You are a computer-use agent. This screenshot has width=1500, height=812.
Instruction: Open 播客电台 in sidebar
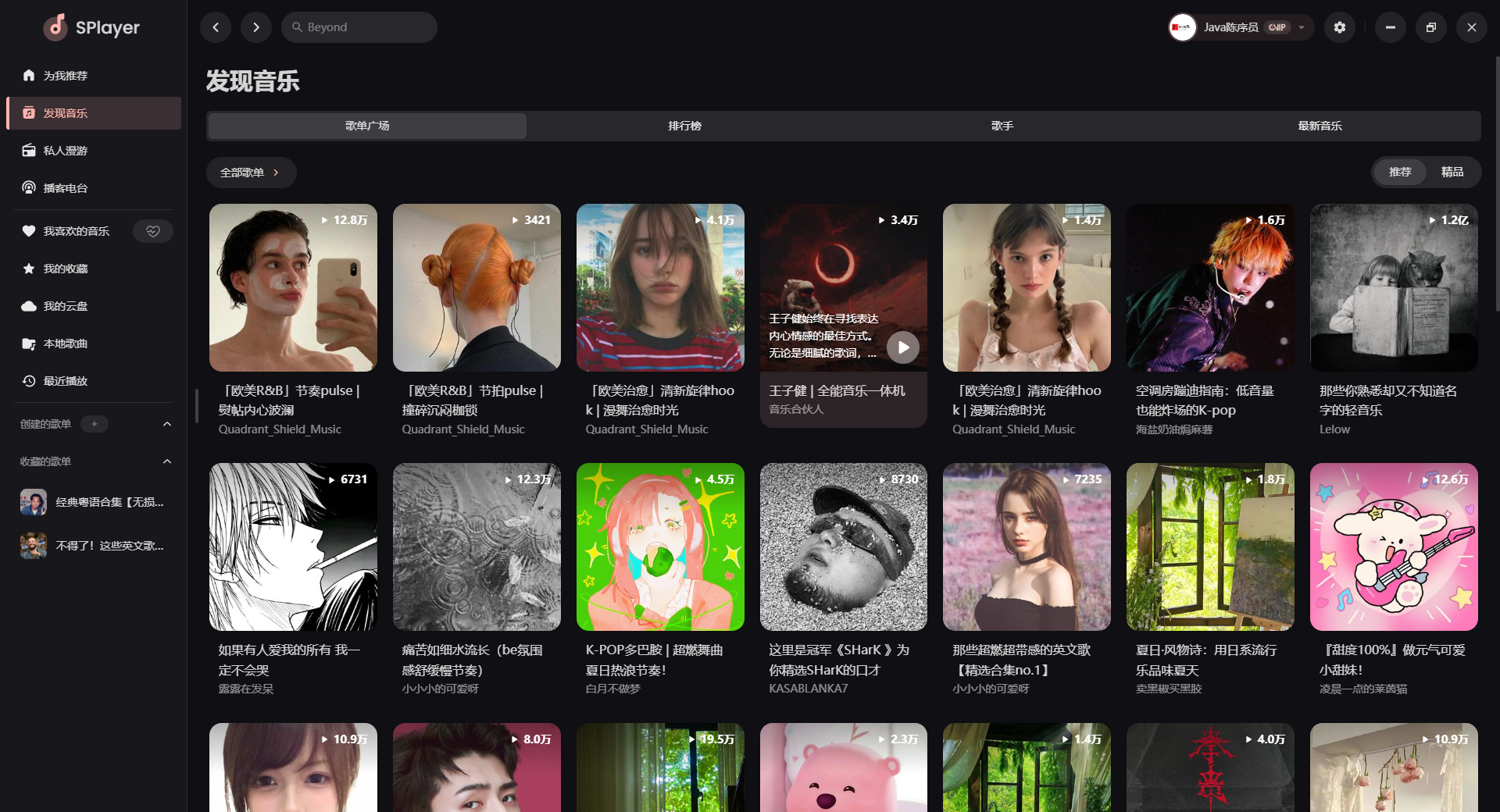click(x=66, y=188)
